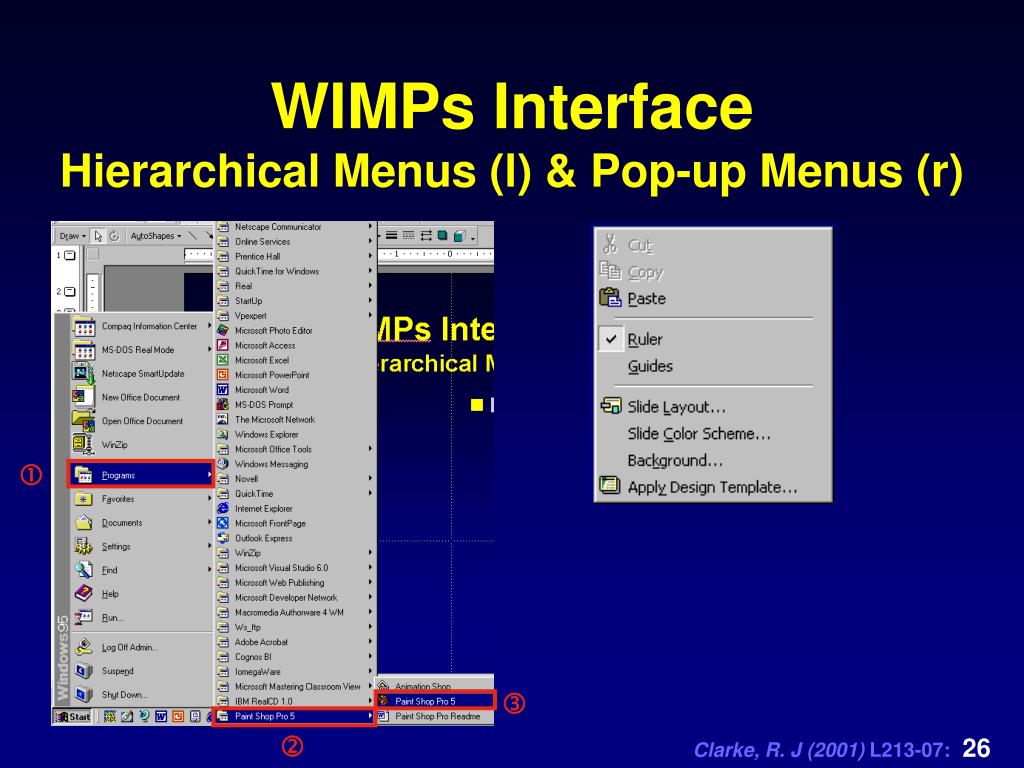Expand the Online Services group
The height and width of the screenshot is (768, 1024).
[295, 242]
